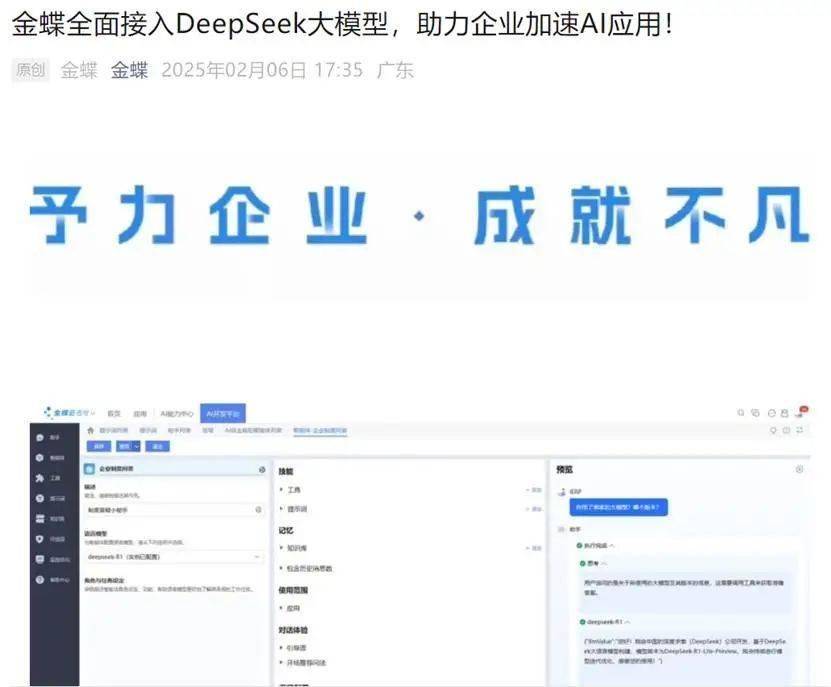Click the blue agent avatar icon beside 企业制度问答
This screenshot has width=831, height=687.
[x=90, y=469]
